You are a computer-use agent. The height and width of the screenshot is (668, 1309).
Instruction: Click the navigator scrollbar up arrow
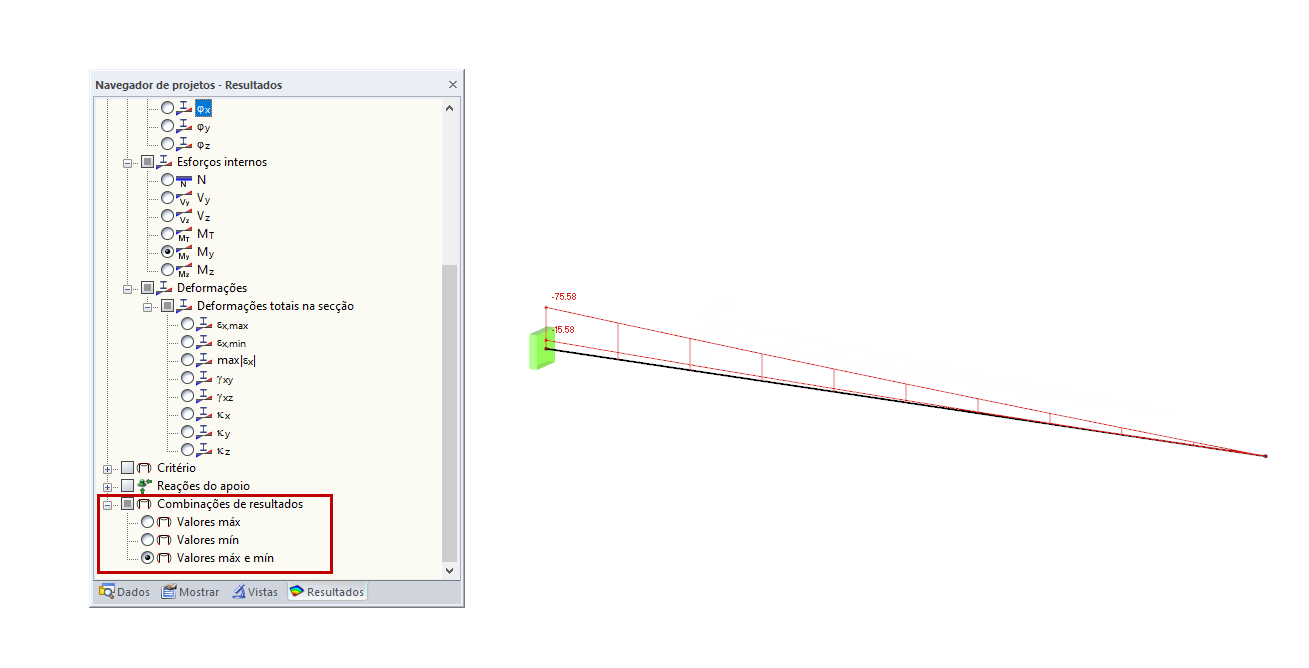point(449,107)
